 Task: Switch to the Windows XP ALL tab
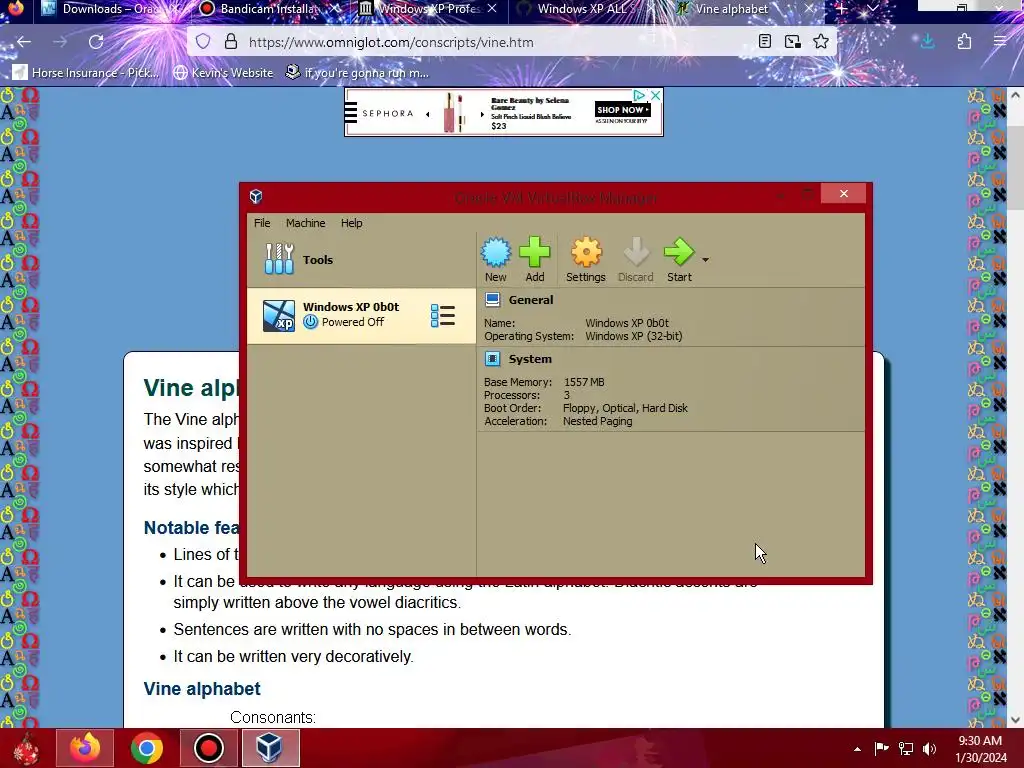pos(586,9)
